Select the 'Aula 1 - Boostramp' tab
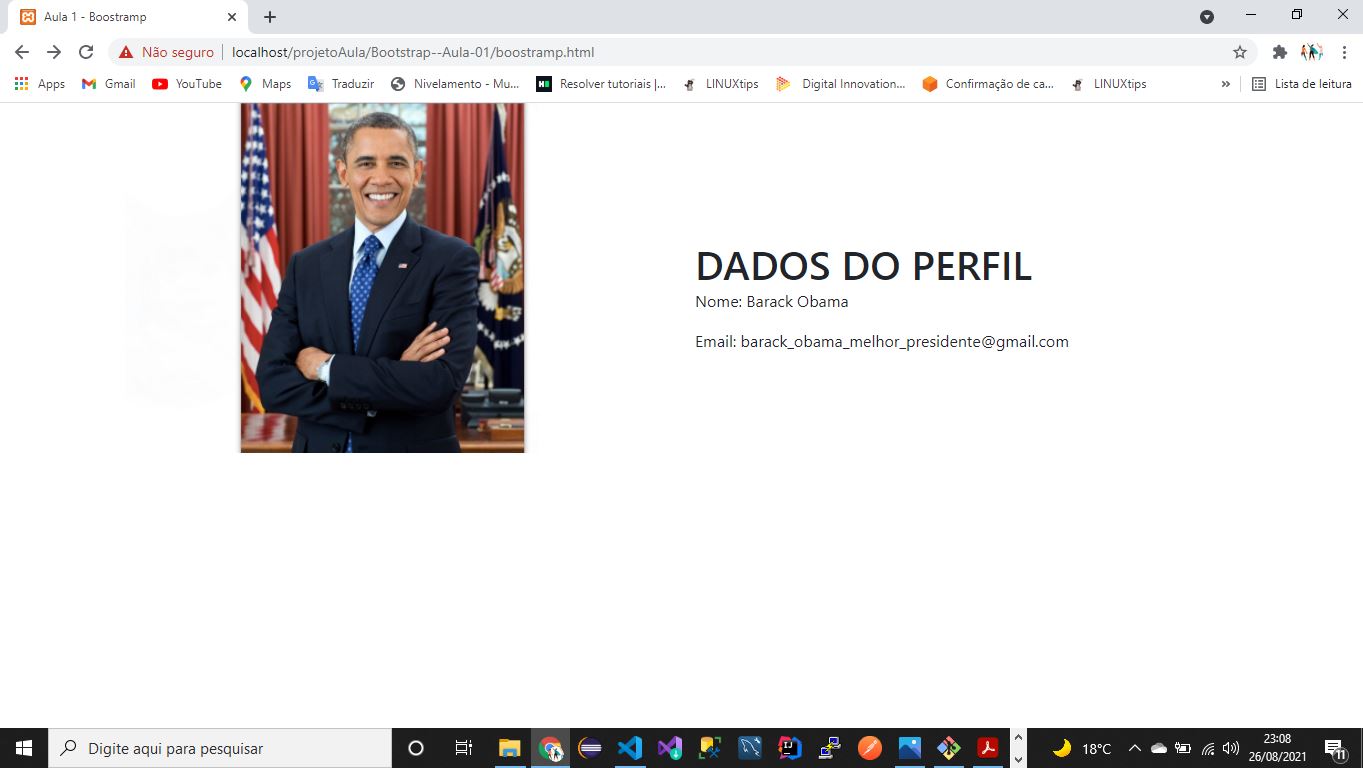1363x768 pixels. (x=120, y=16)
